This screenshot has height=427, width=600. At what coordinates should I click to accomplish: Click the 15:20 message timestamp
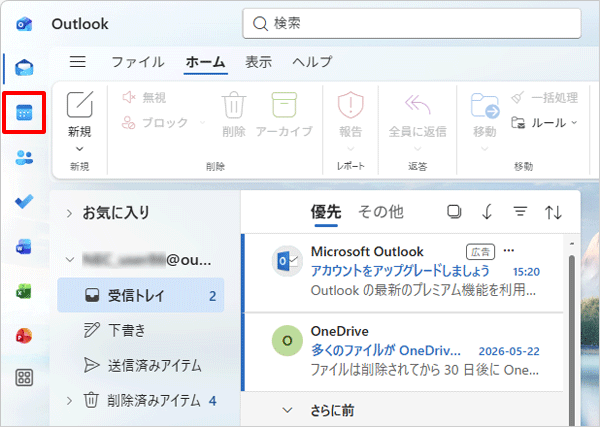tap(526, 272)
